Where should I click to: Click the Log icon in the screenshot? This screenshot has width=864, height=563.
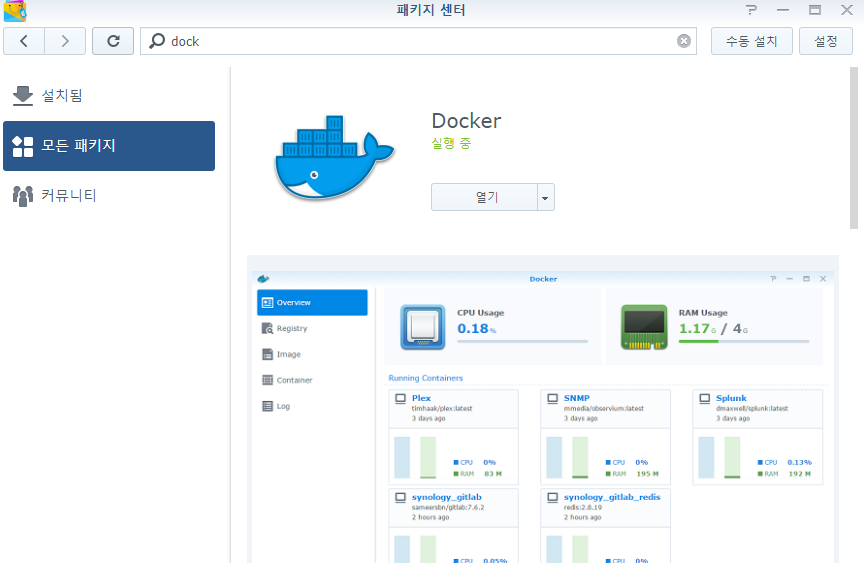pos(267,406)
